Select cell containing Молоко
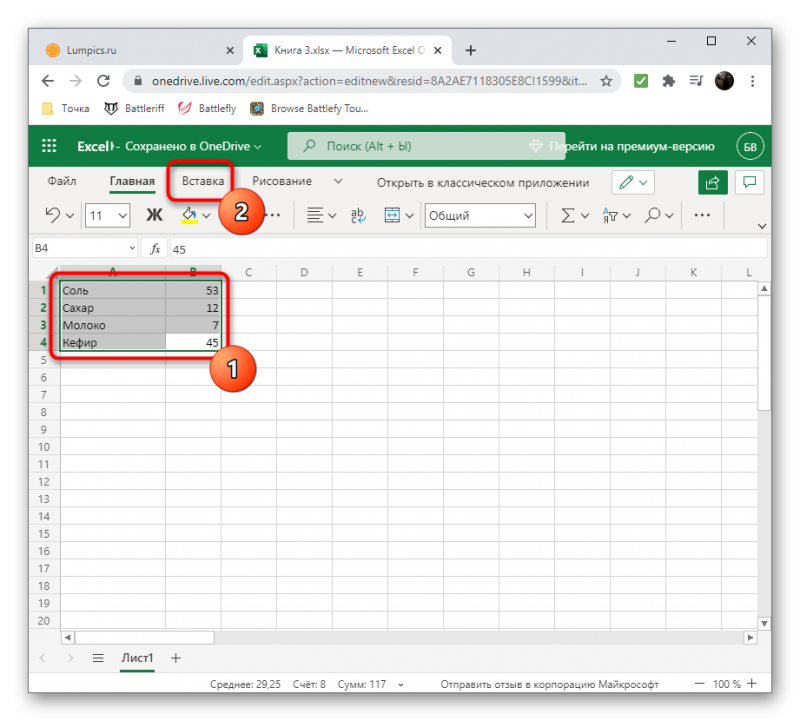The height and width of the screenshot is (721, 800). 113,325
